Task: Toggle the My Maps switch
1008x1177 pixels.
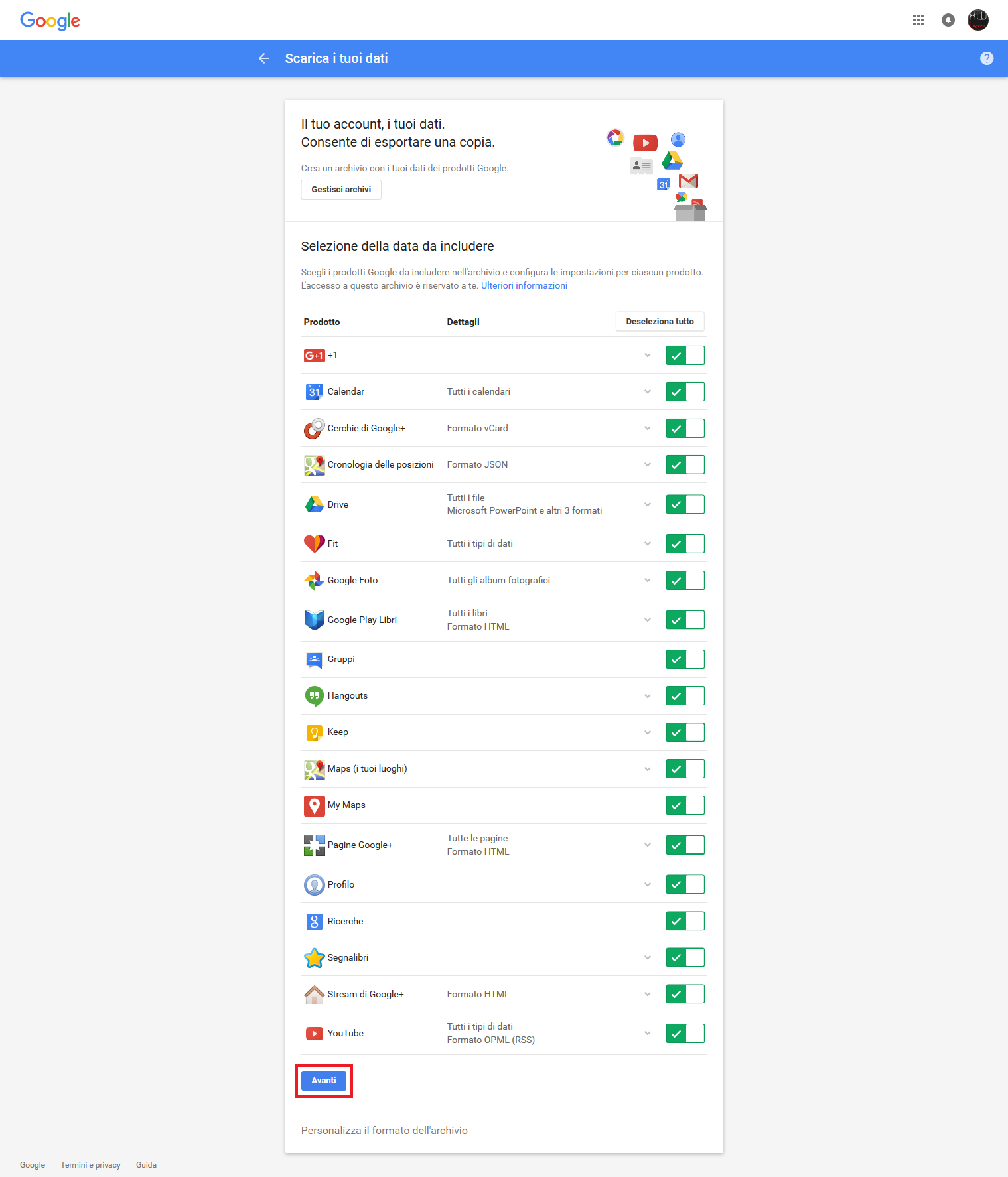Action: 685,805
